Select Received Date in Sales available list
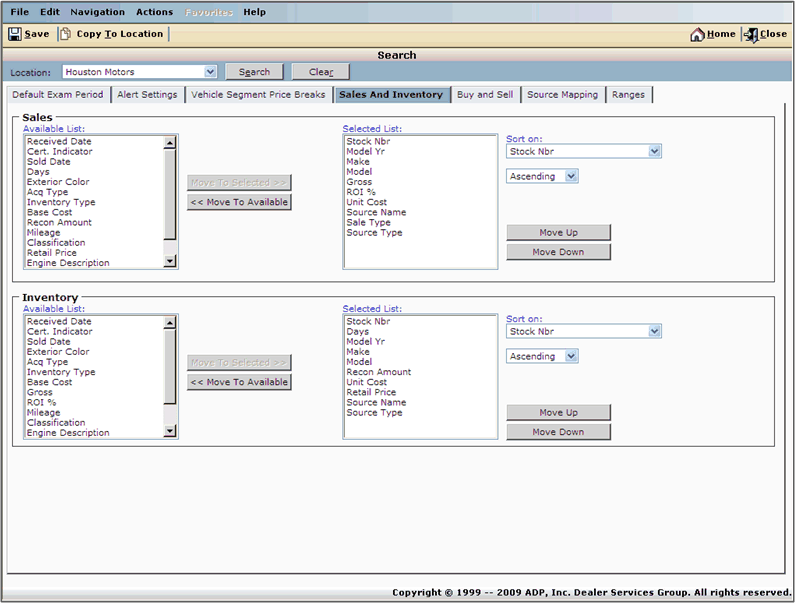The width and height of the screenshot is (795, 603). (59, 141)
